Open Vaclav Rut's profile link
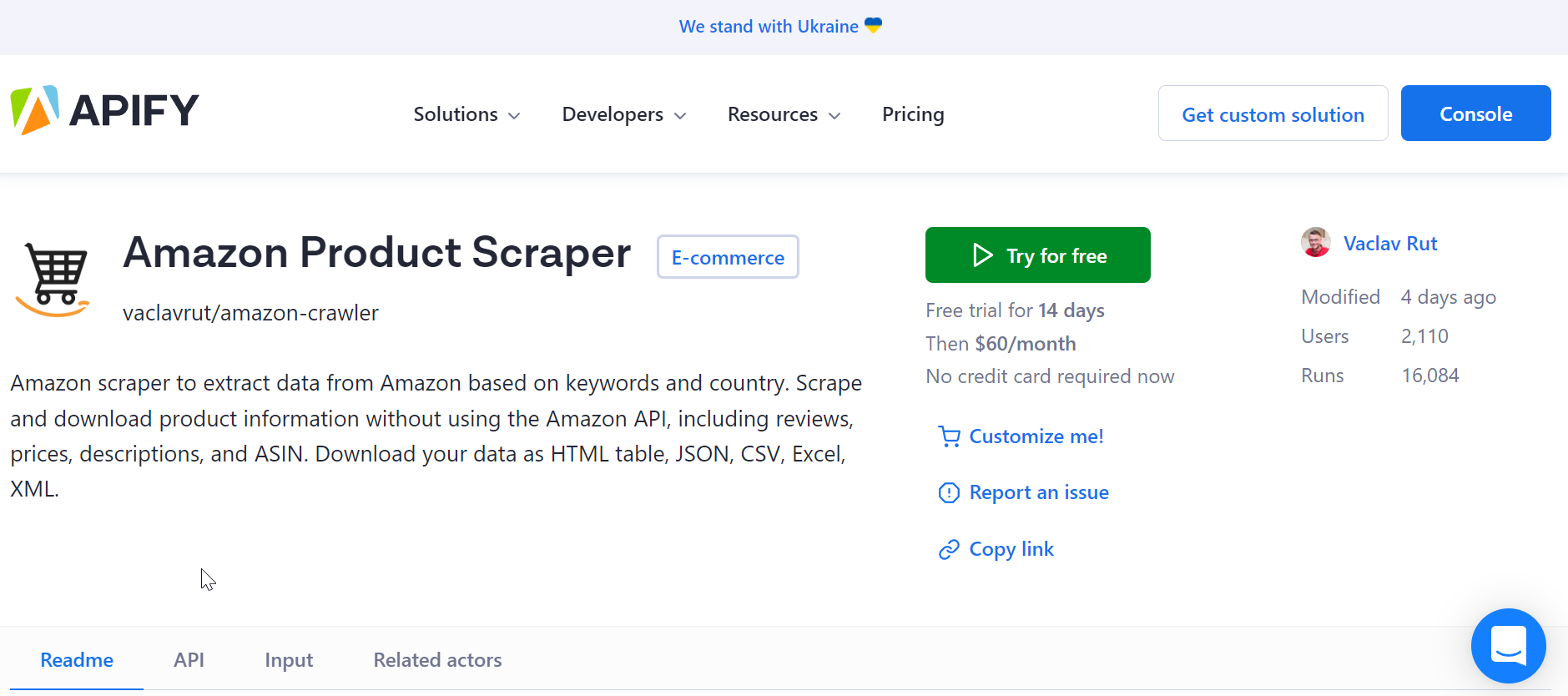This screenshot has height=696, width=1568. click(1390, 244)
